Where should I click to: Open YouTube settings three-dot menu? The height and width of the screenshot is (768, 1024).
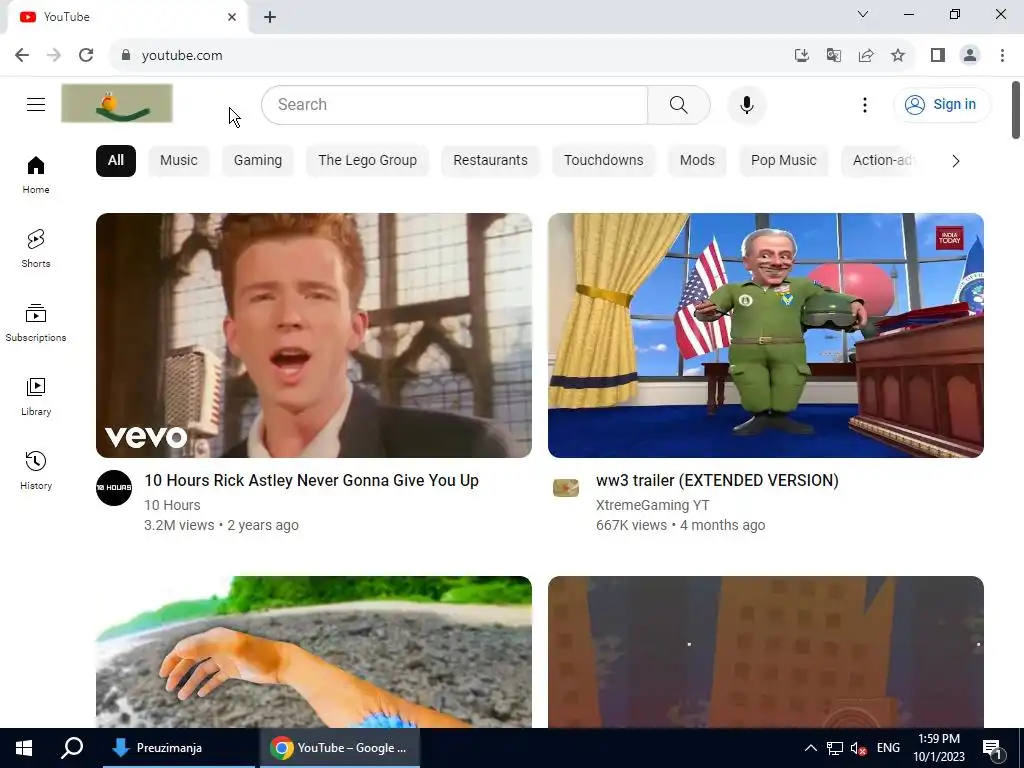coord(865,104)
